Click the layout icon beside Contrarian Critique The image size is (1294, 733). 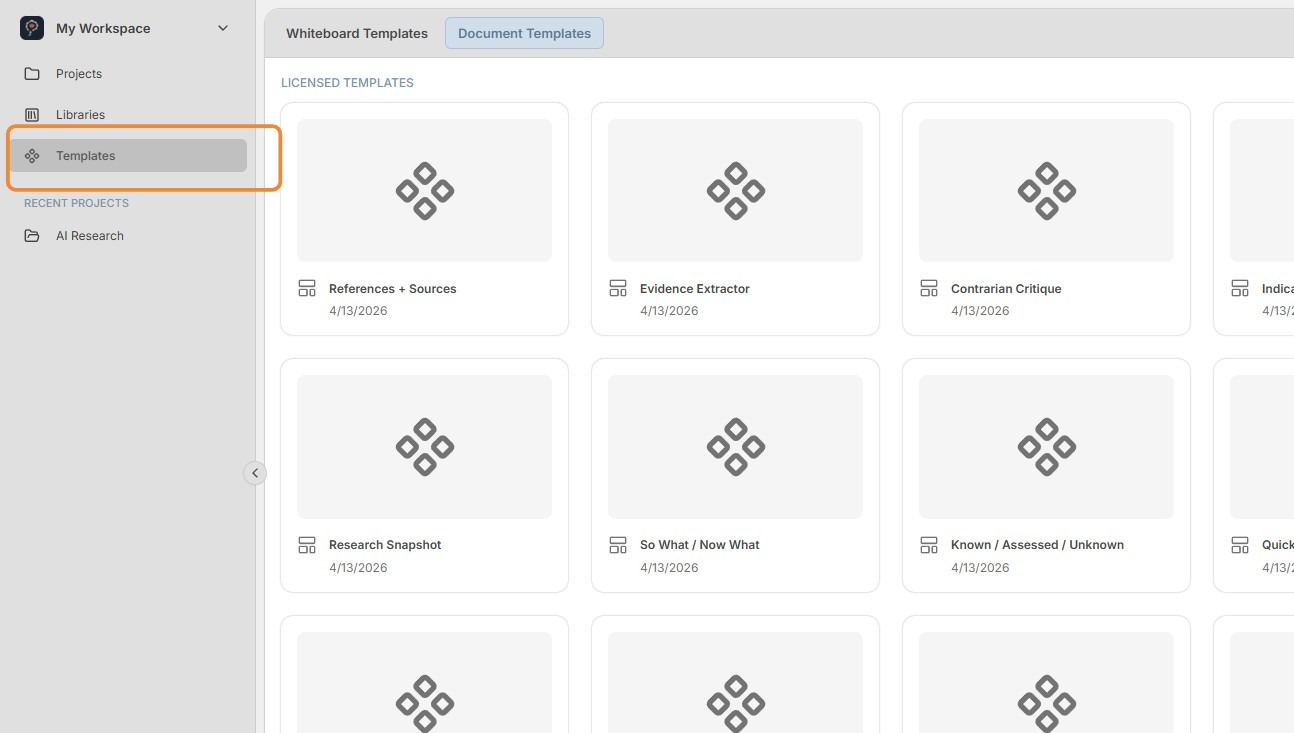(929, 288)
